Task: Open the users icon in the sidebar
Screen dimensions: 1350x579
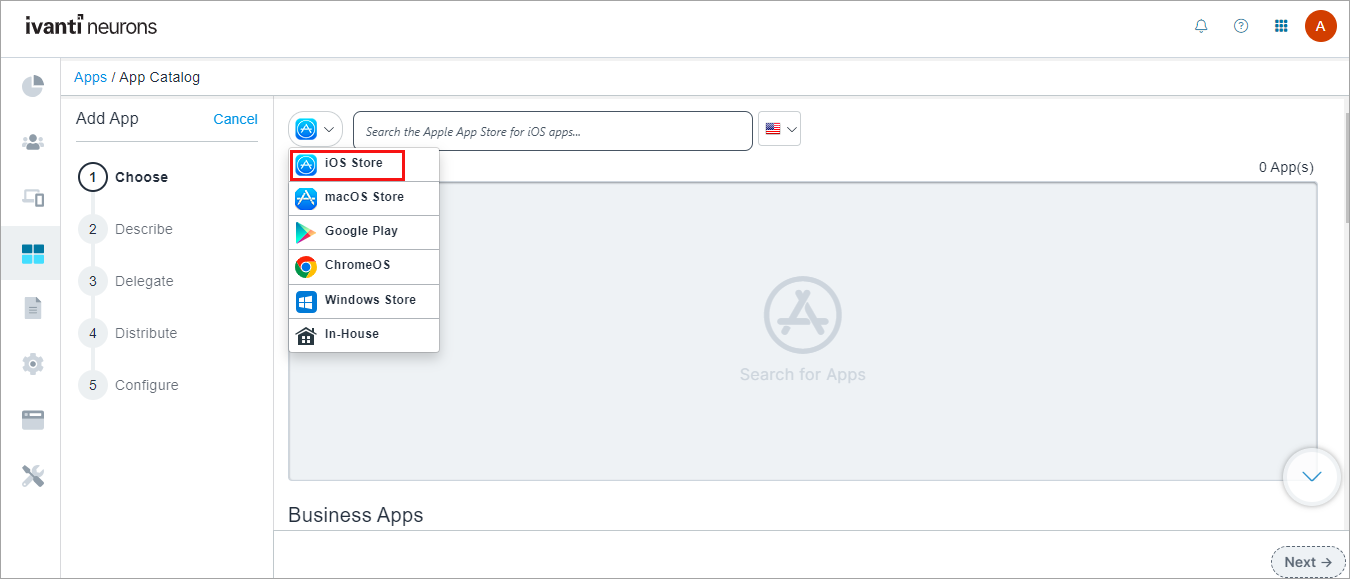Action: point(32,141)
